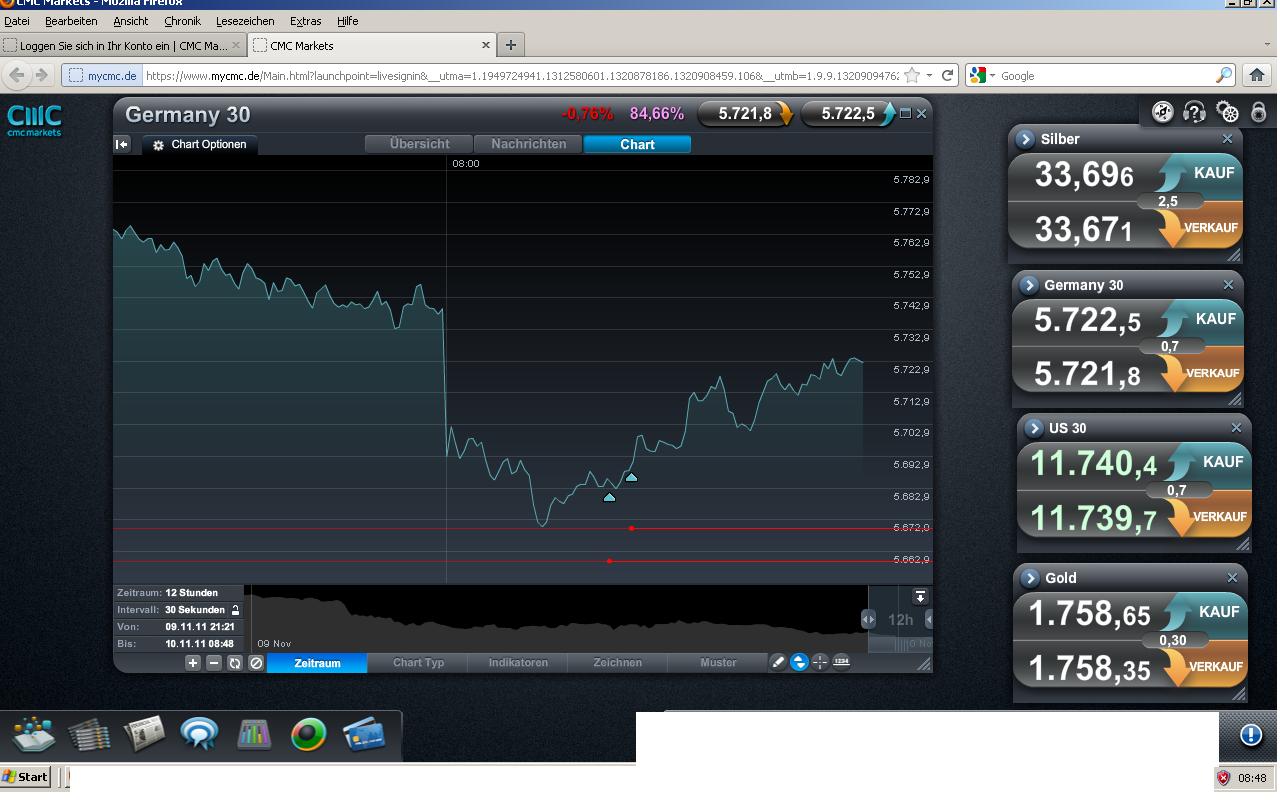Open the Muster tab
Image resolution: width=1280 pixels, height=800 pixels.
[718, 663]
